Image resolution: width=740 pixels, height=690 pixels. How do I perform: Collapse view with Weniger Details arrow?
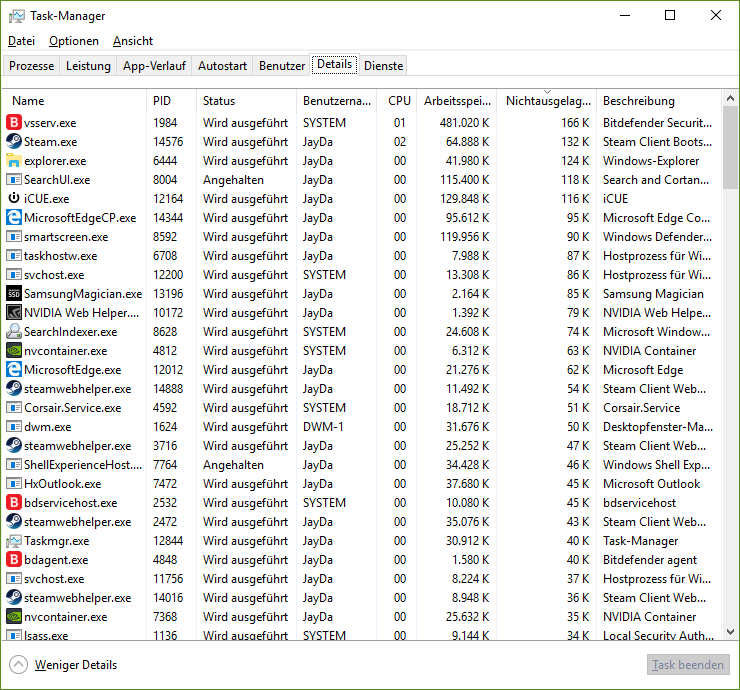coord(18,665)
